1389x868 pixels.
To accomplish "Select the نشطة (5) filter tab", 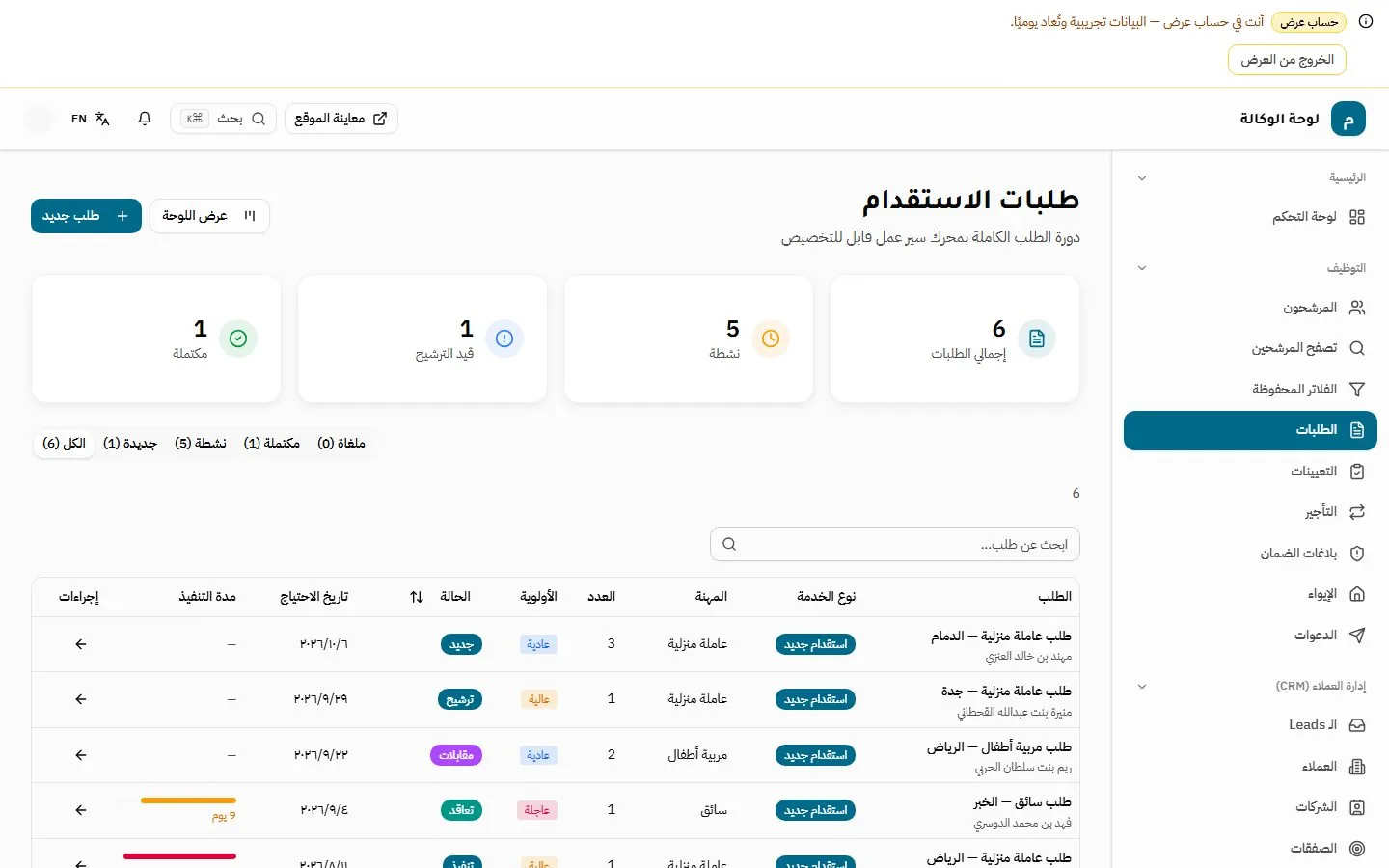I will click(201, 444).
